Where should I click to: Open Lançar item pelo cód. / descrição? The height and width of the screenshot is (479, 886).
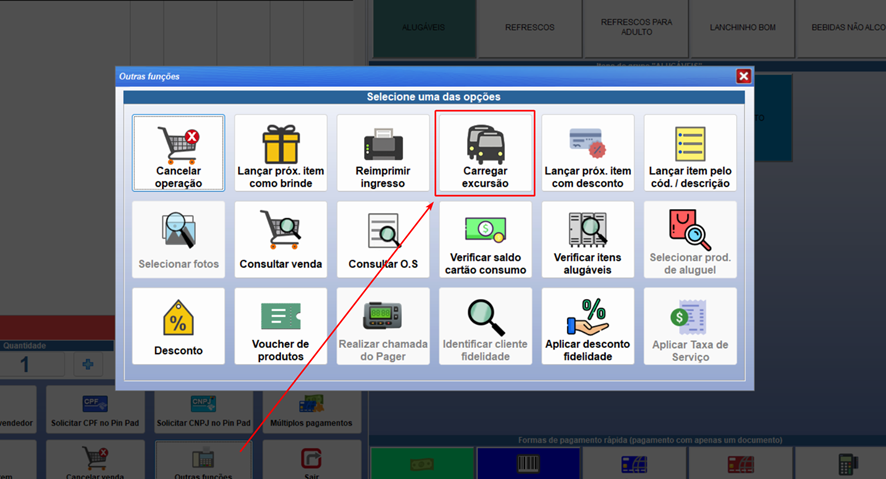coord(690,153)
